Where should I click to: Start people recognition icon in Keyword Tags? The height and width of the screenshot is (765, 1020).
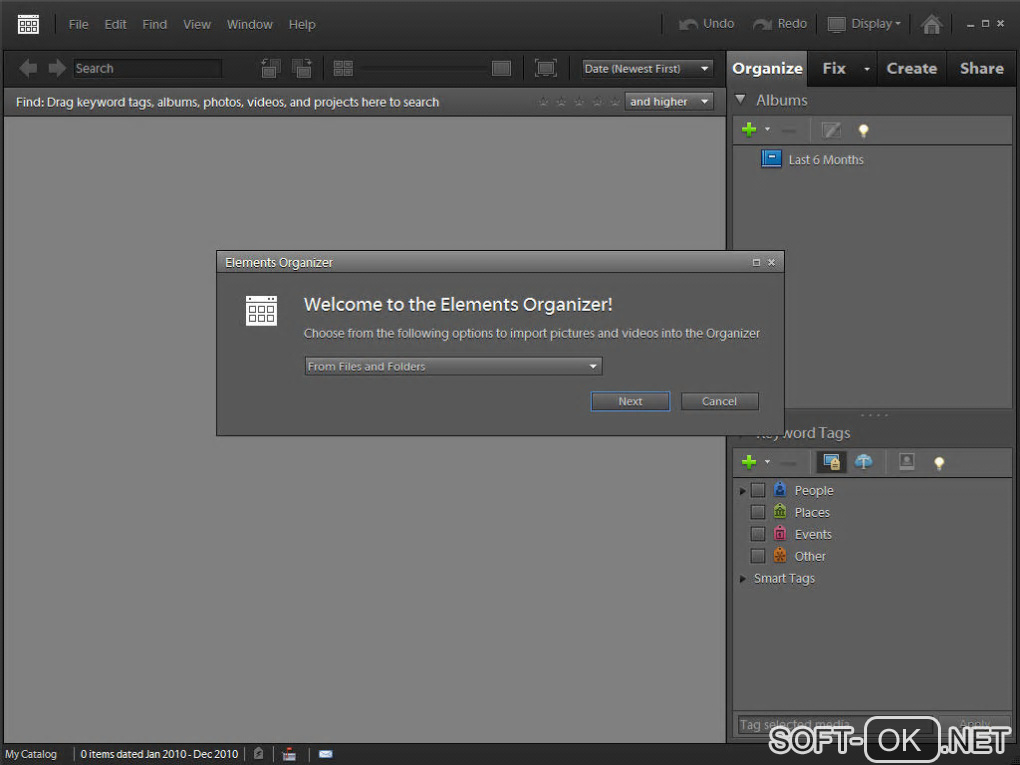[x=906, y=462]
